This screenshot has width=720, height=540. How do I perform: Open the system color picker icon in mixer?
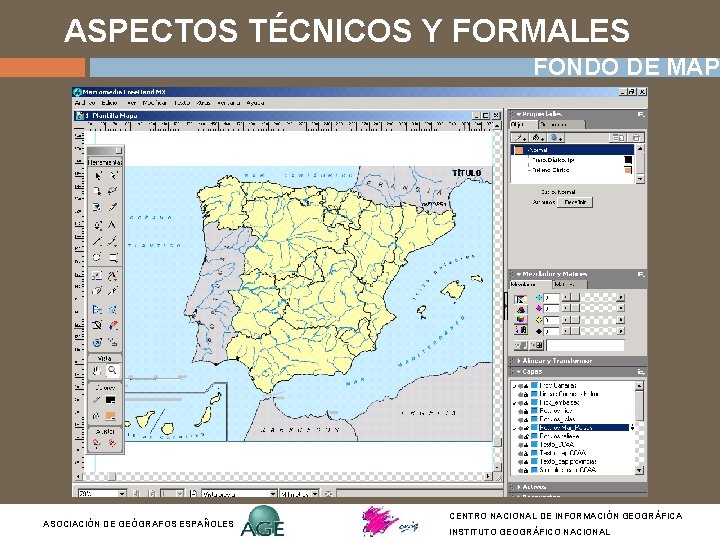click(521, 330)
